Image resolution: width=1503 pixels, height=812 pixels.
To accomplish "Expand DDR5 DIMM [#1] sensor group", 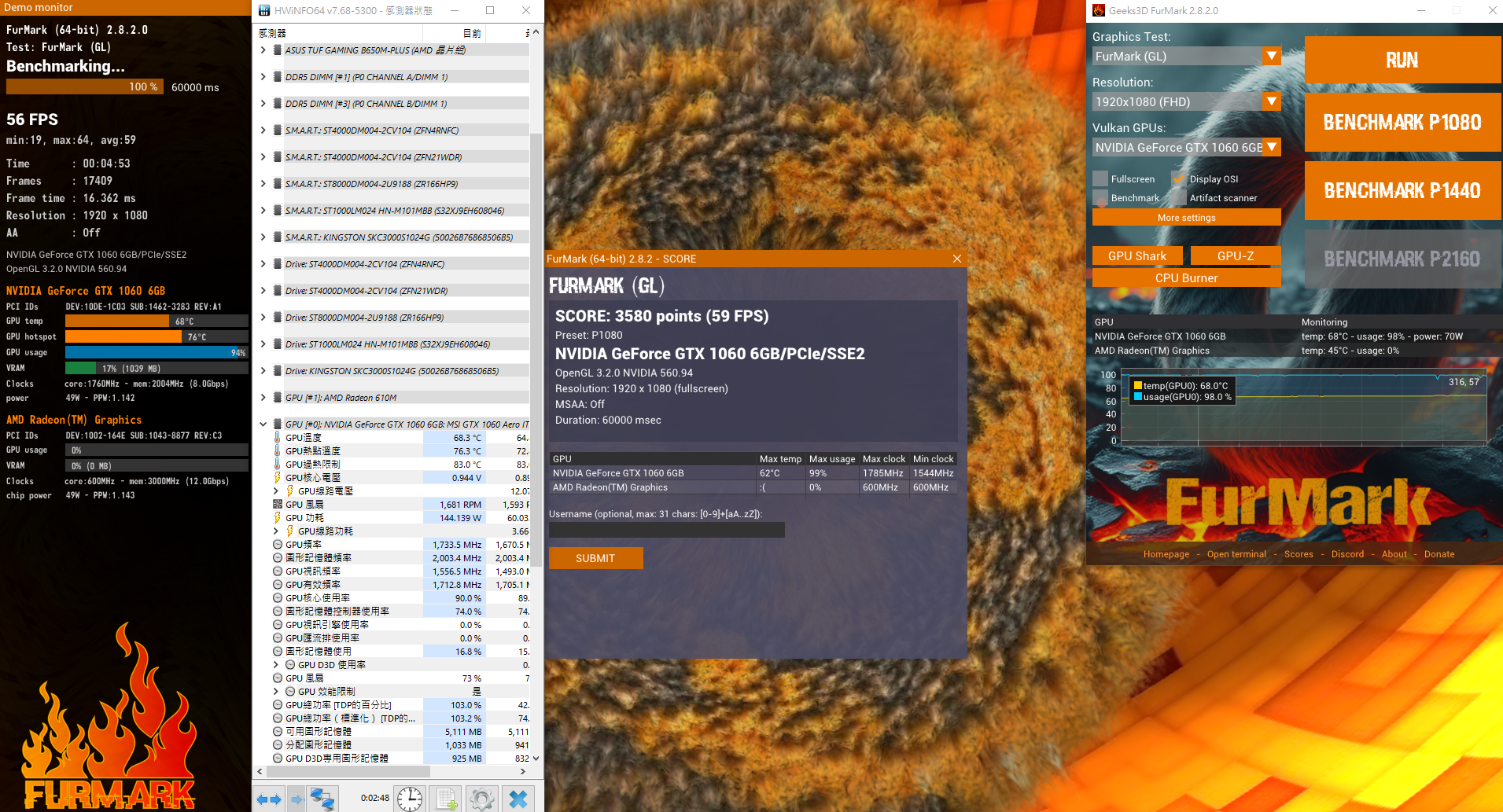I will coord(263,77).
